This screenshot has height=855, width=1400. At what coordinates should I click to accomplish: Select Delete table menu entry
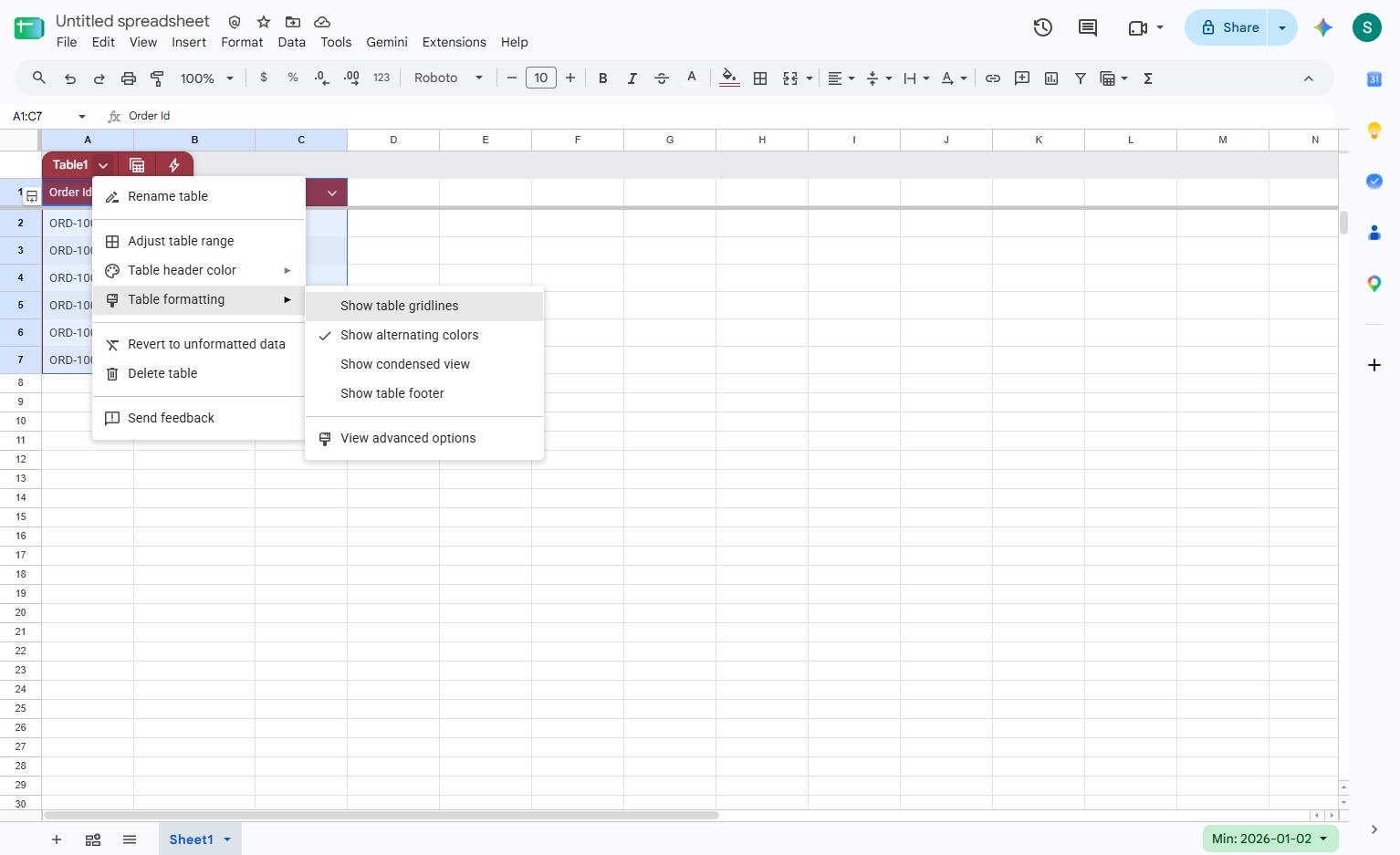(199, 373)
